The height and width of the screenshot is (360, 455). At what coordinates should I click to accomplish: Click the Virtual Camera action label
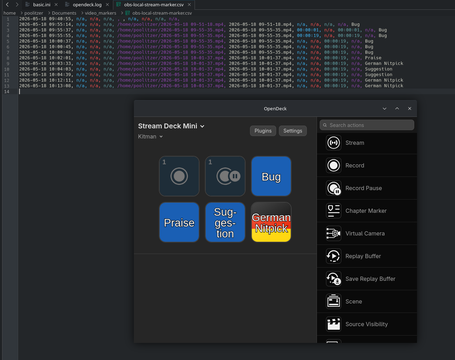[365, 234]
